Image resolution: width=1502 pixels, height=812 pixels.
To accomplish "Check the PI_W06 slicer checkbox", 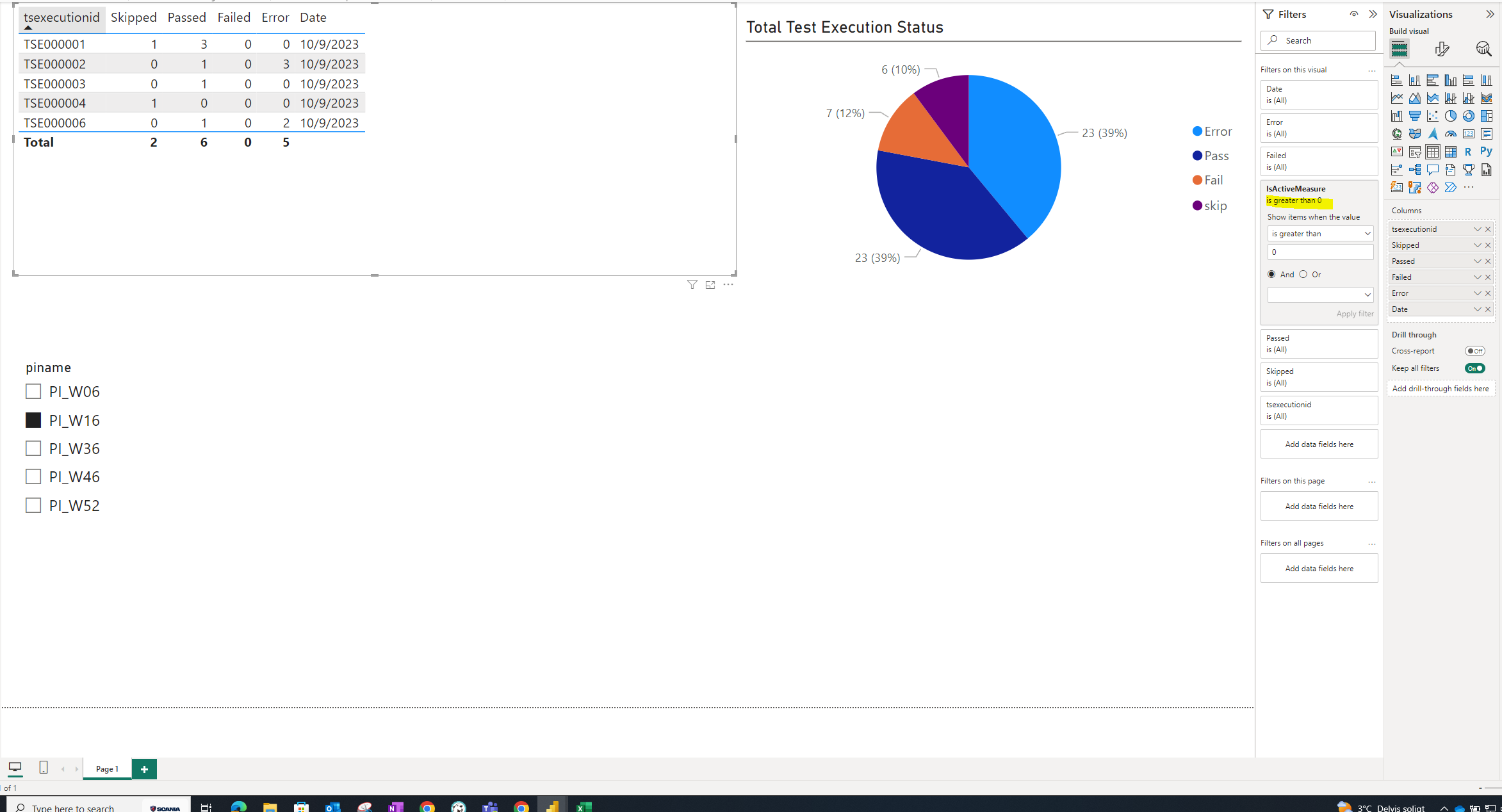I will 33,391.
